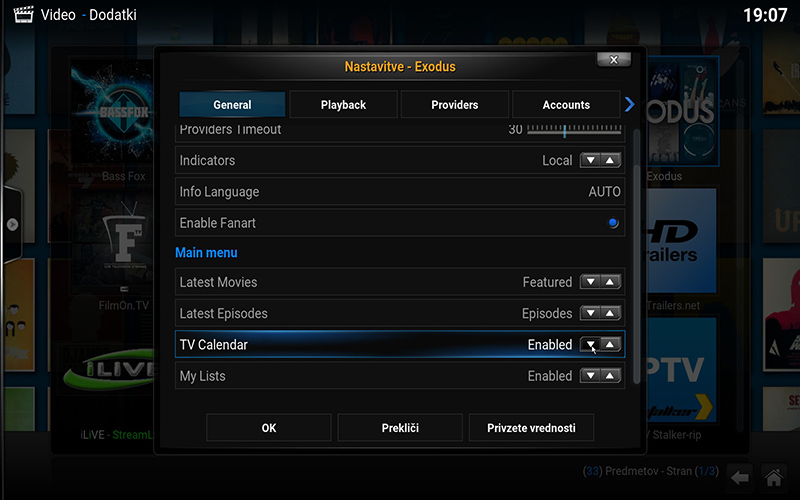
Task: Close the Exodus settings dialog
Action: point(613,59)
